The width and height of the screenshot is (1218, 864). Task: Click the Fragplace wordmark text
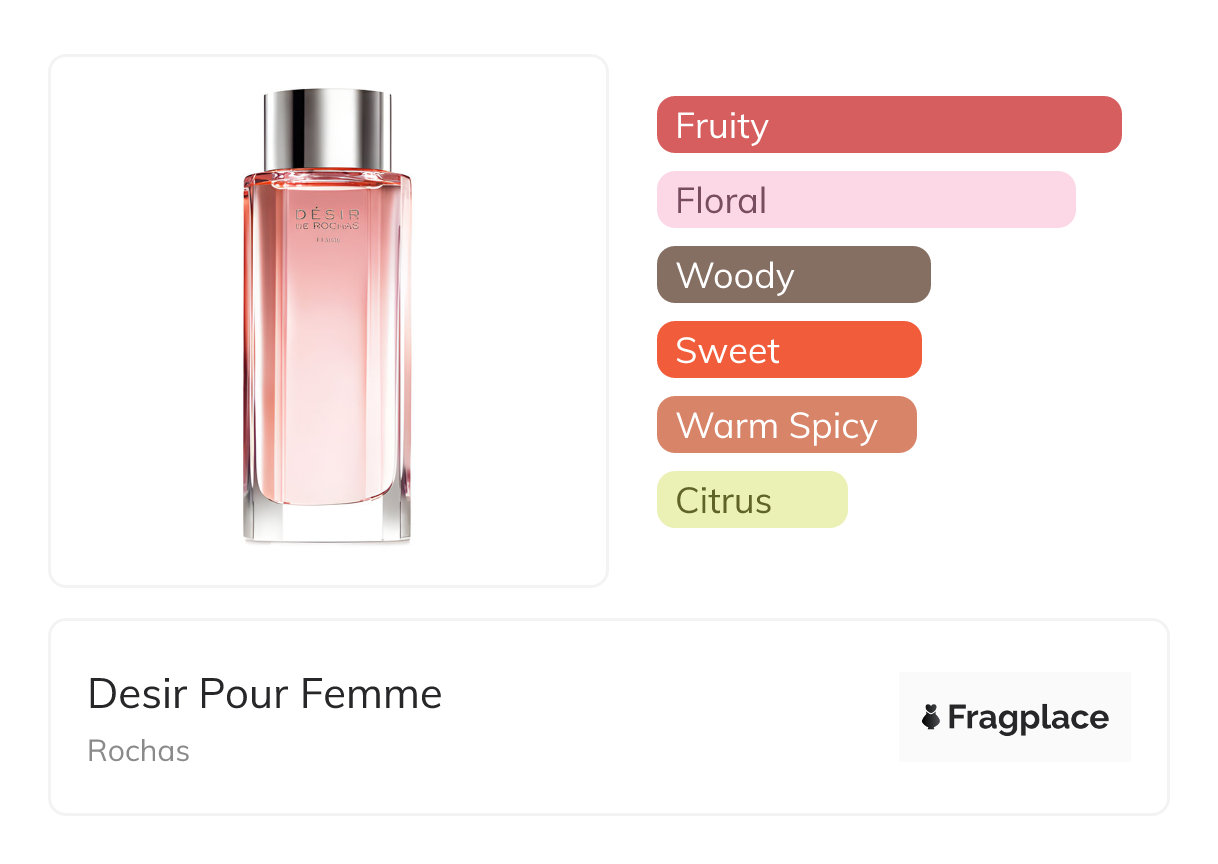pos(1028,717)
